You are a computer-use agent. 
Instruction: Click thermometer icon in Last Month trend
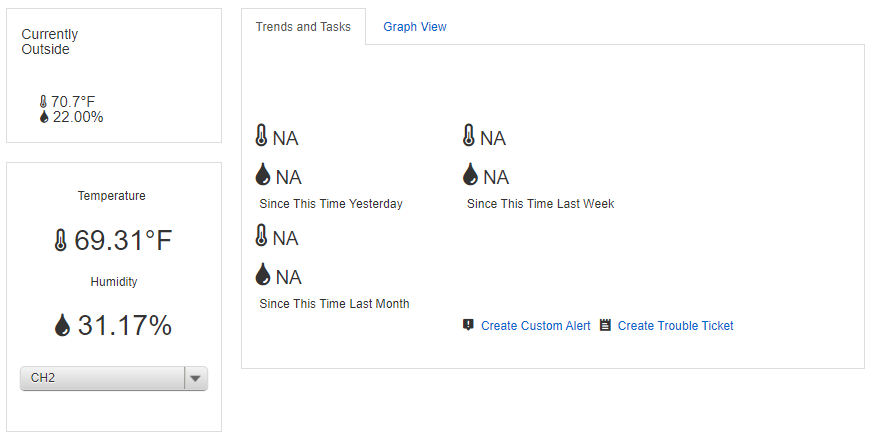coord(261,235)
